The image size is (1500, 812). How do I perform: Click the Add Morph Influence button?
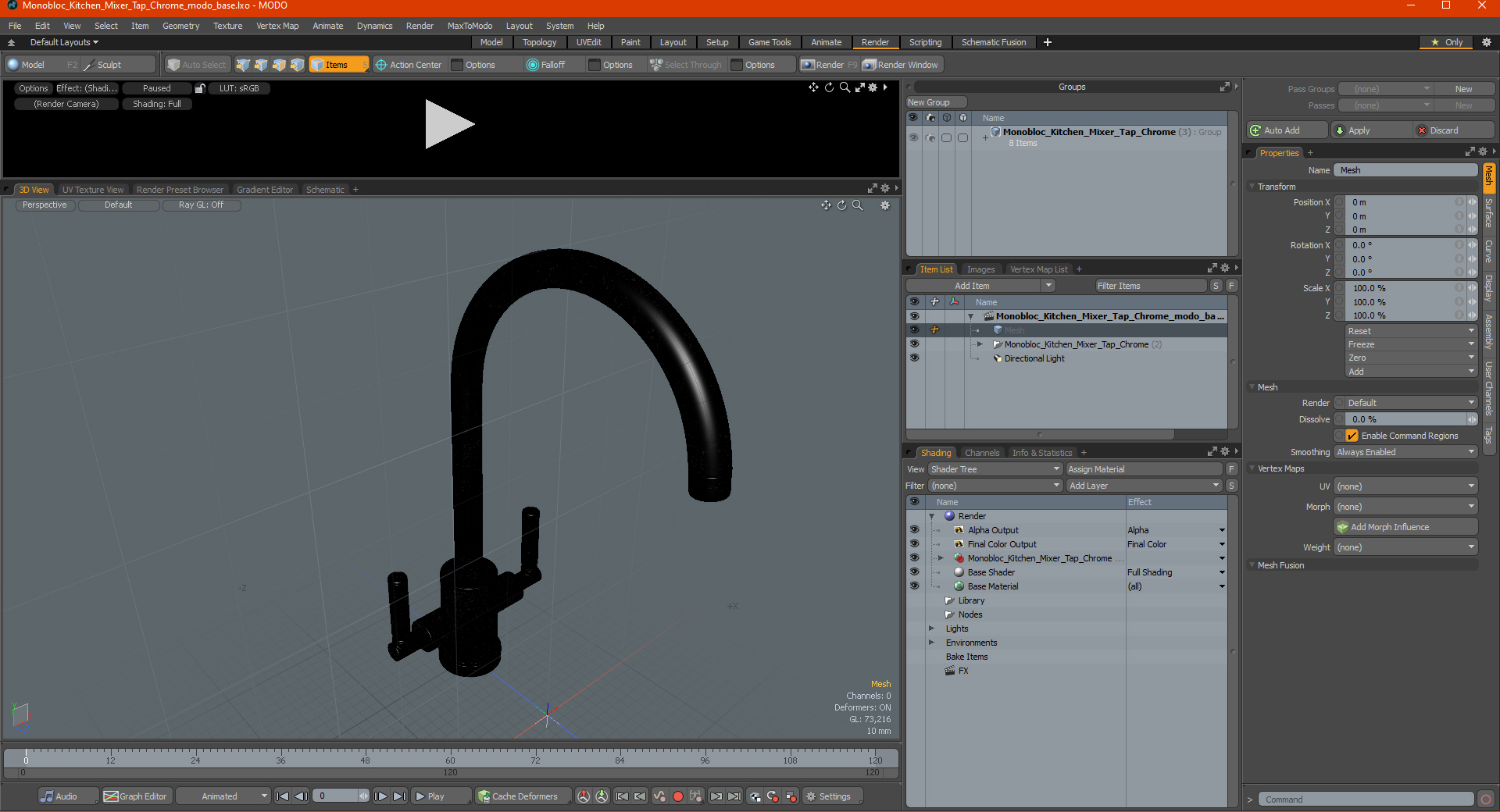pos(1406,527)
